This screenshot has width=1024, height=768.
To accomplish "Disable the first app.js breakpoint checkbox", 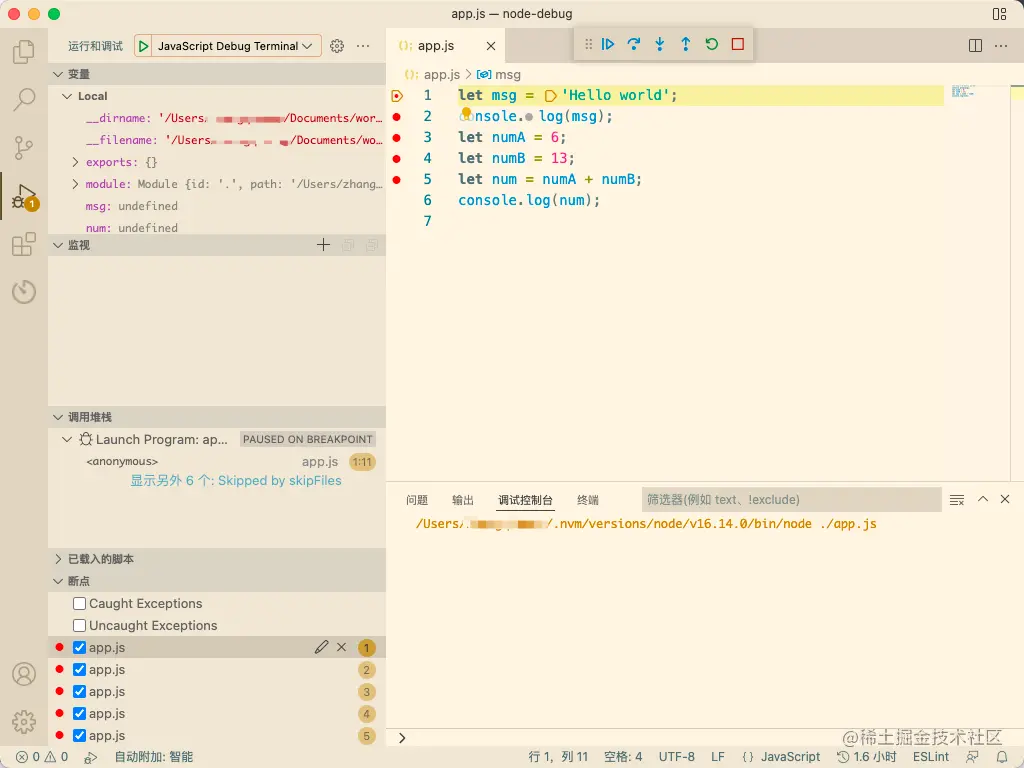I will [x=80, y=648].
